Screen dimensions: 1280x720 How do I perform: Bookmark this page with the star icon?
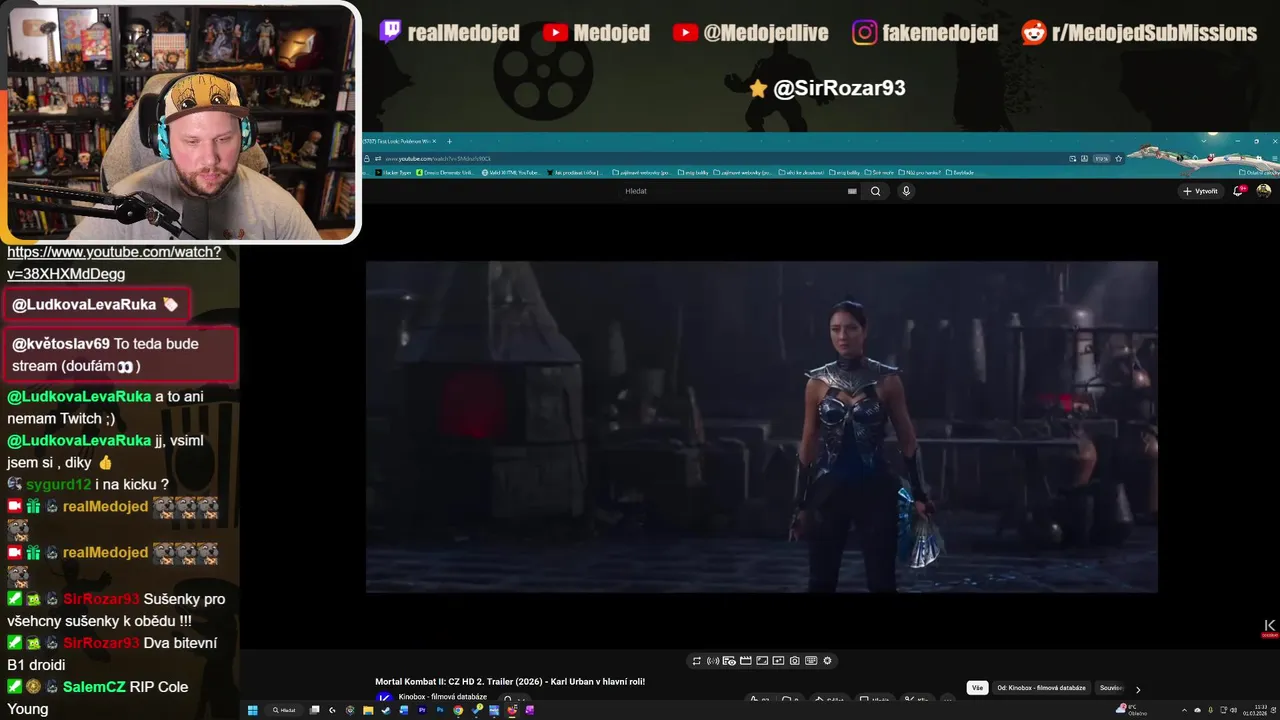[1118, 158]
